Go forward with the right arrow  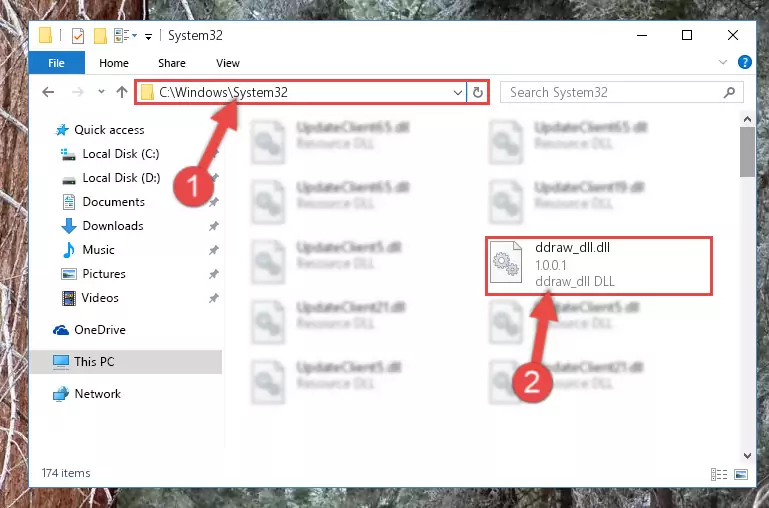click(x=78, y=92)
